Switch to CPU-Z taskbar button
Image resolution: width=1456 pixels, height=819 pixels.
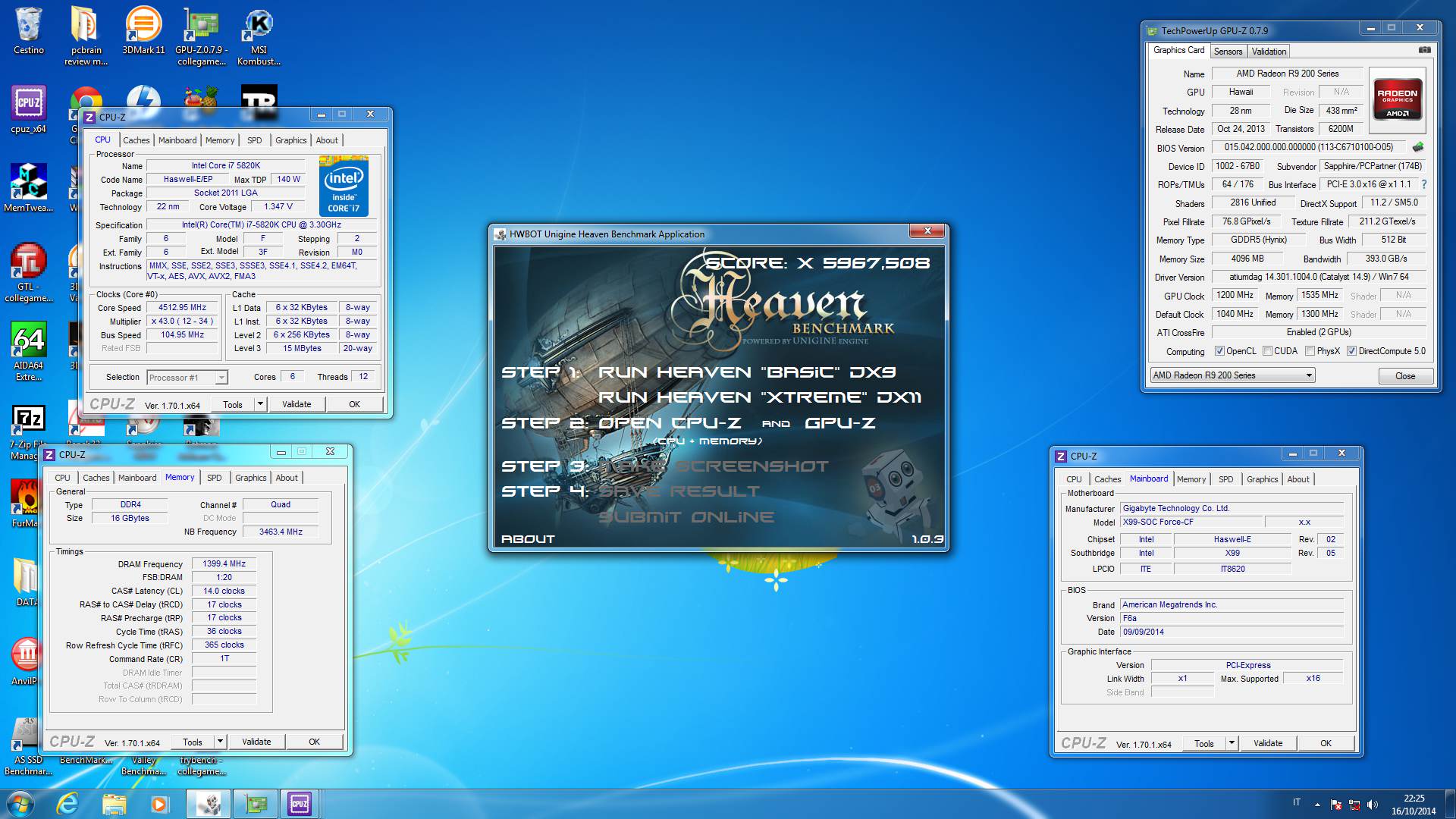tap(300, 804)
